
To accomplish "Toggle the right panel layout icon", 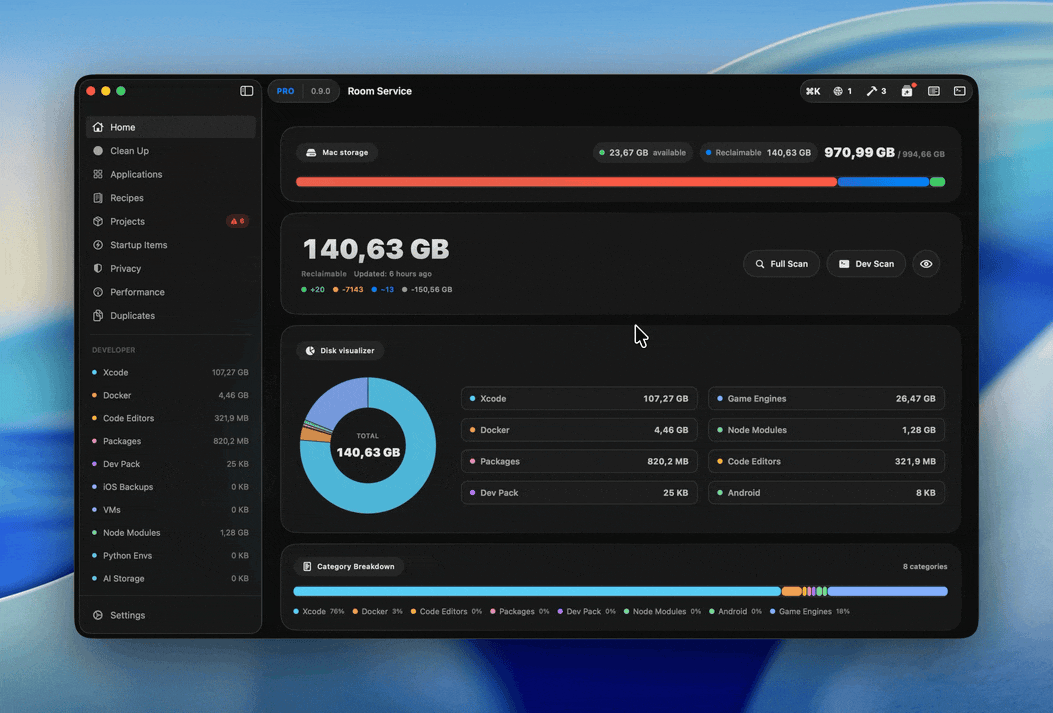I will [x=933, y=91].
